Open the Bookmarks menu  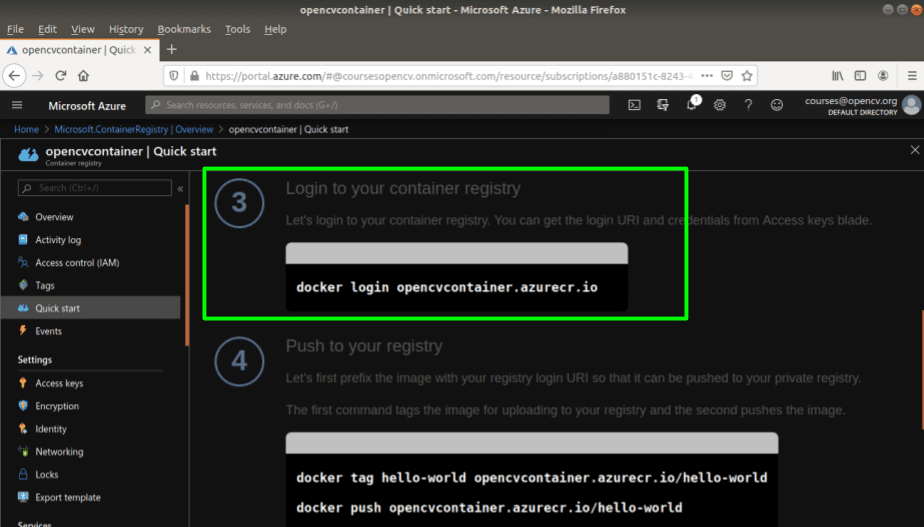click(x=184, y=29)
